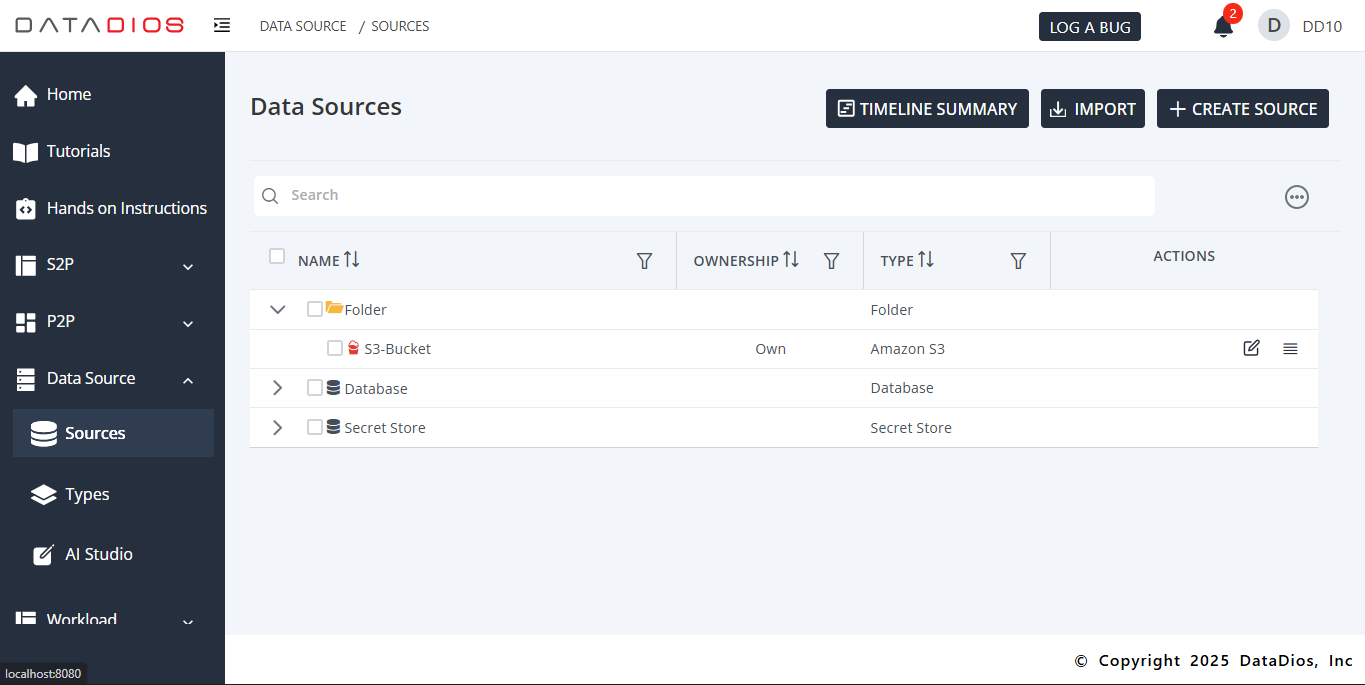Collapse the sidebar menu toggle icon
Viewport: 1365px width, 685px height.
coord(222,26)
